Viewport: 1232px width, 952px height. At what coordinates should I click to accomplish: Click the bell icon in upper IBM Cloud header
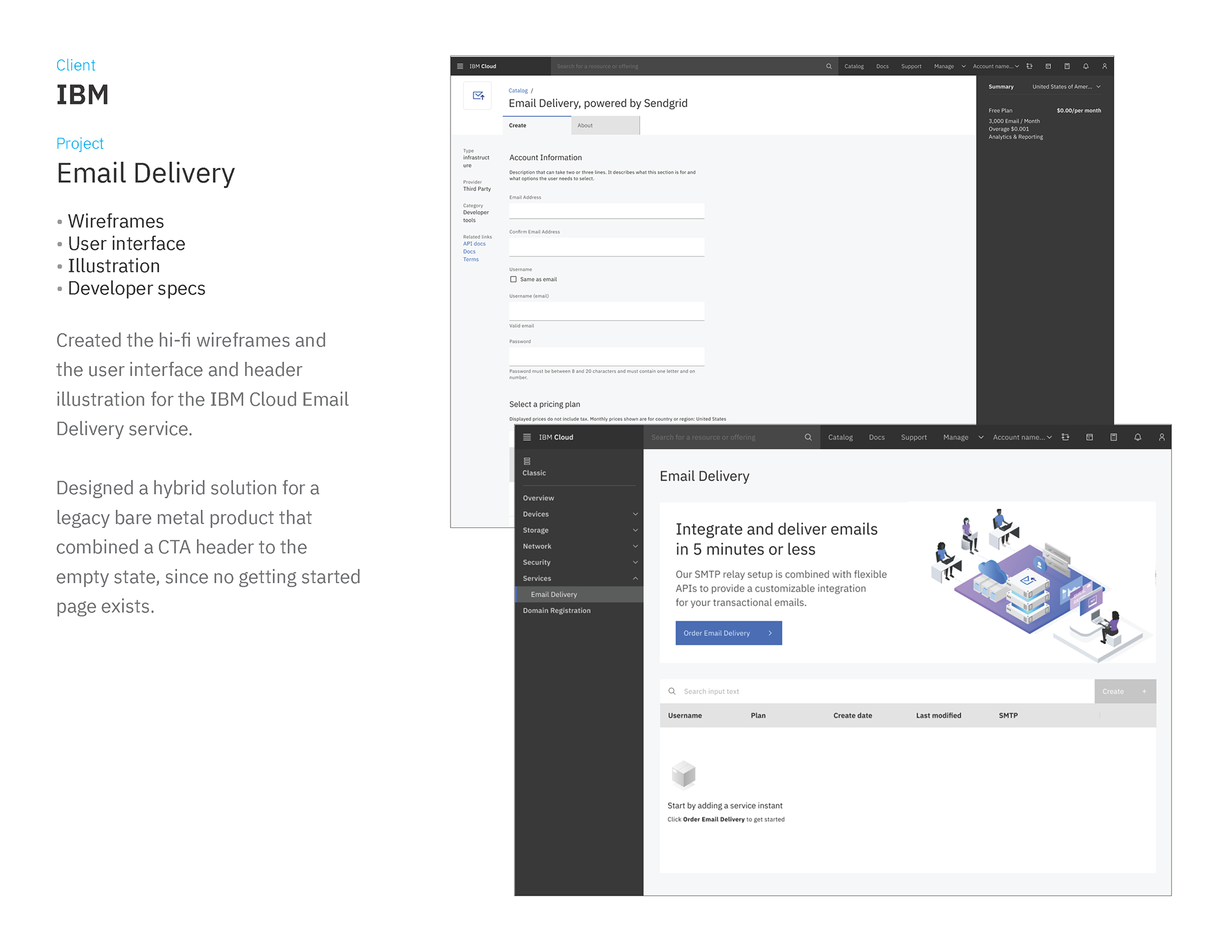click(1086, 66)
